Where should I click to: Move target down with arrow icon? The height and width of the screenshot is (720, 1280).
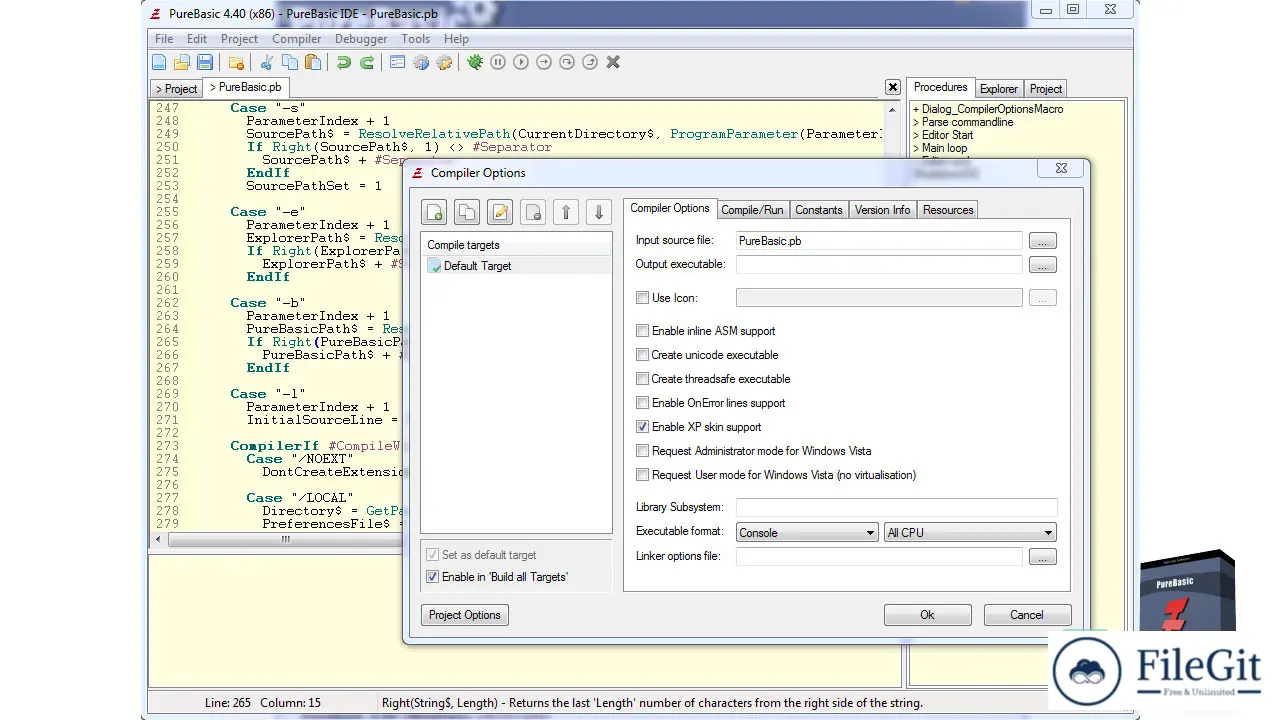pyautogui.click(x=599, y=212)
